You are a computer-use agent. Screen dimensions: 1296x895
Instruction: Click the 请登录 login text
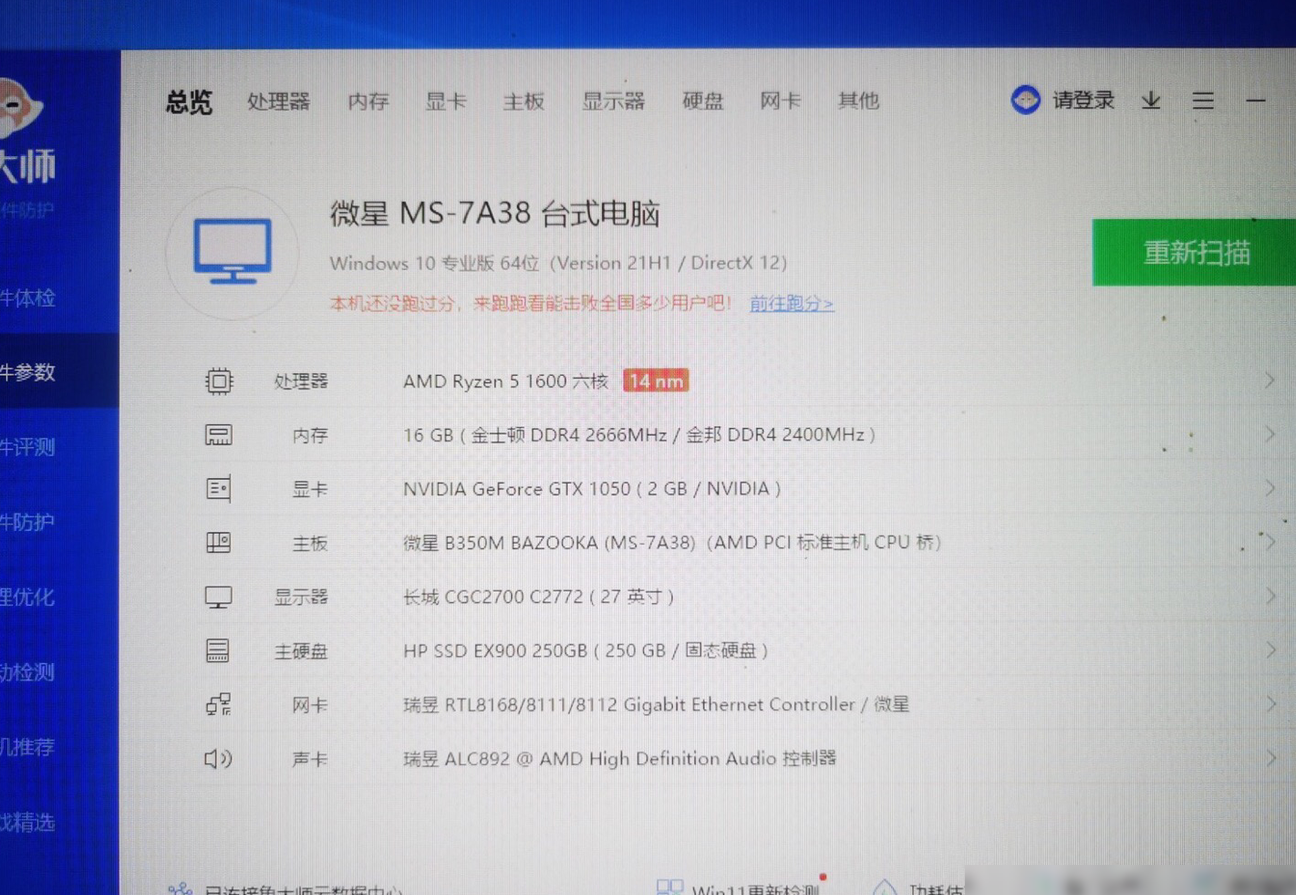point(1083,100)
